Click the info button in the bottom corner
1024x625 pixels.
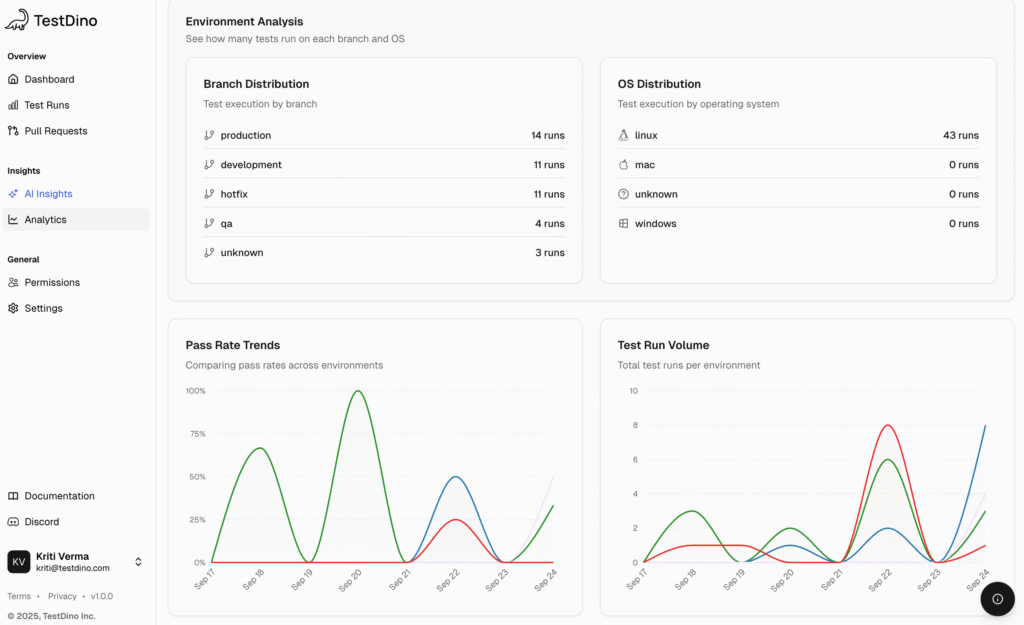[997, 598]
